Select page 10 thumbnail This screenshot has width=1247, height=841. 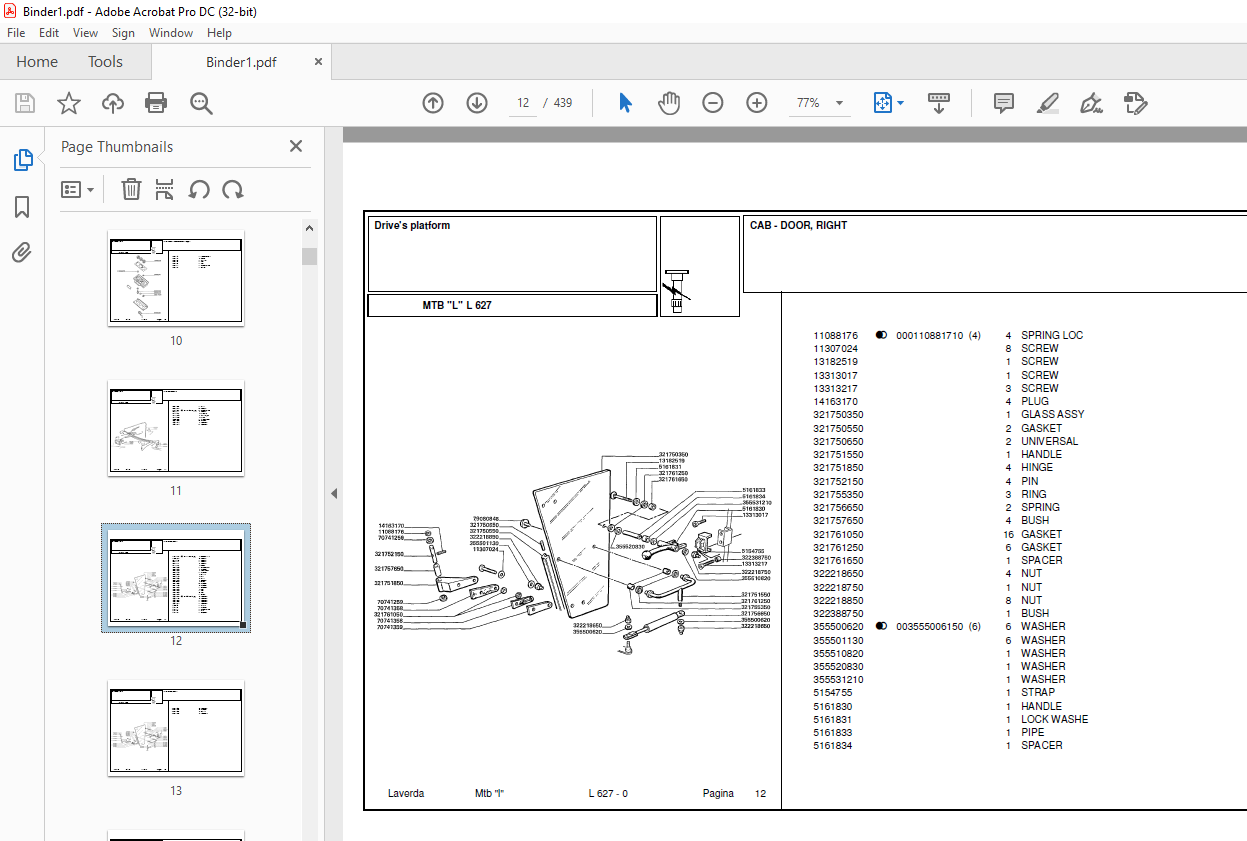tap(176, 278)
